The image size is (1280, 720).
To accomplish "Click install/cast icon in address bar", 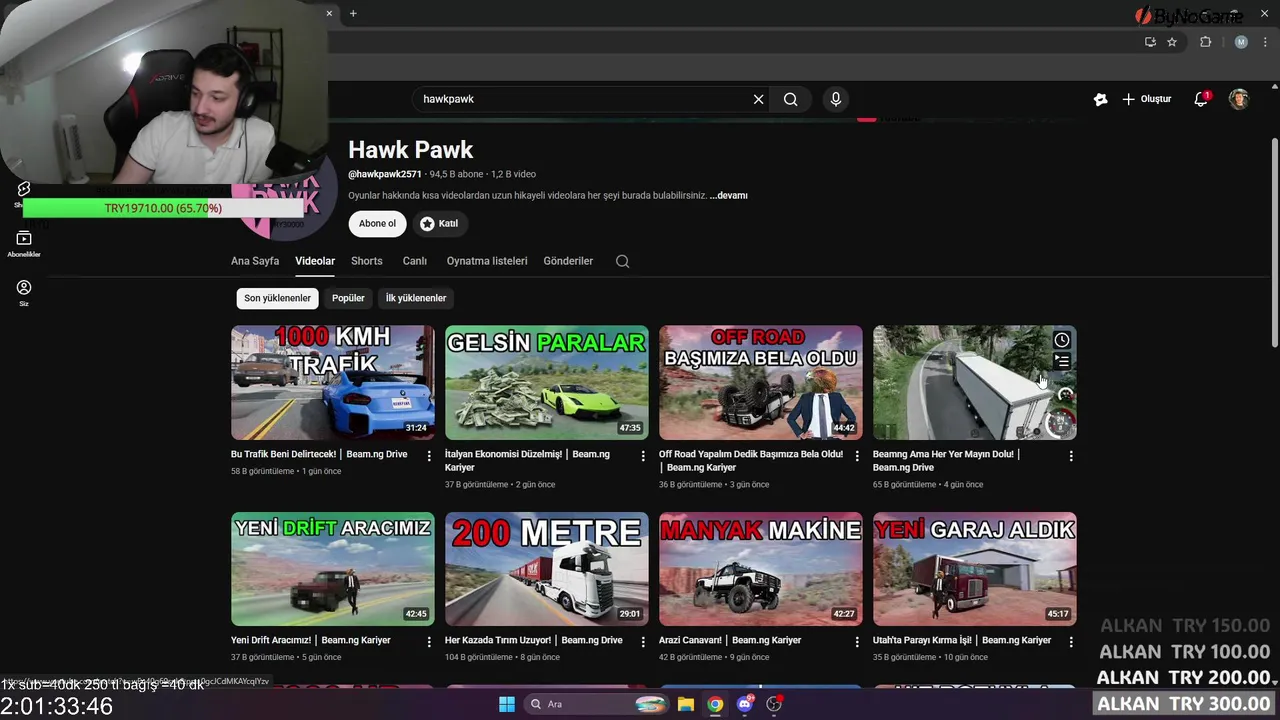I will 1150,42.
